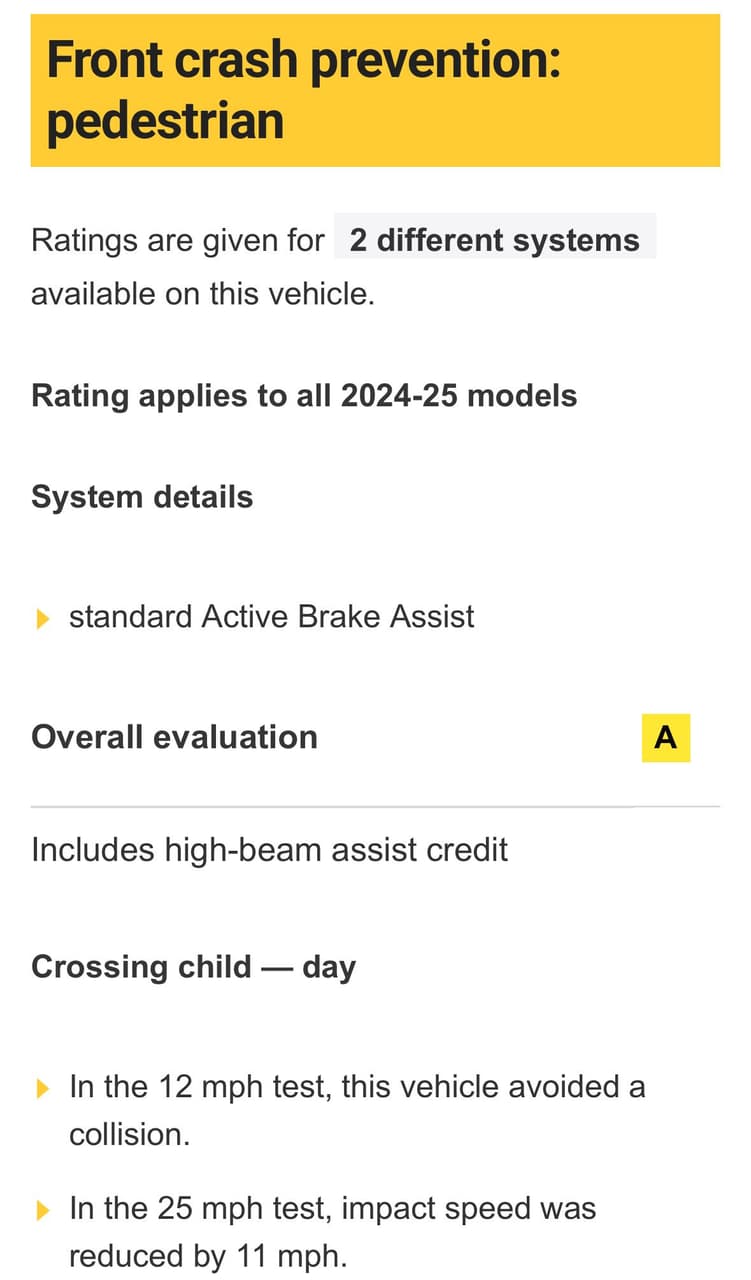Tap the yellow "A" rating badge
This screenshot has height=1280, width=751.
[x=665, y=738]
